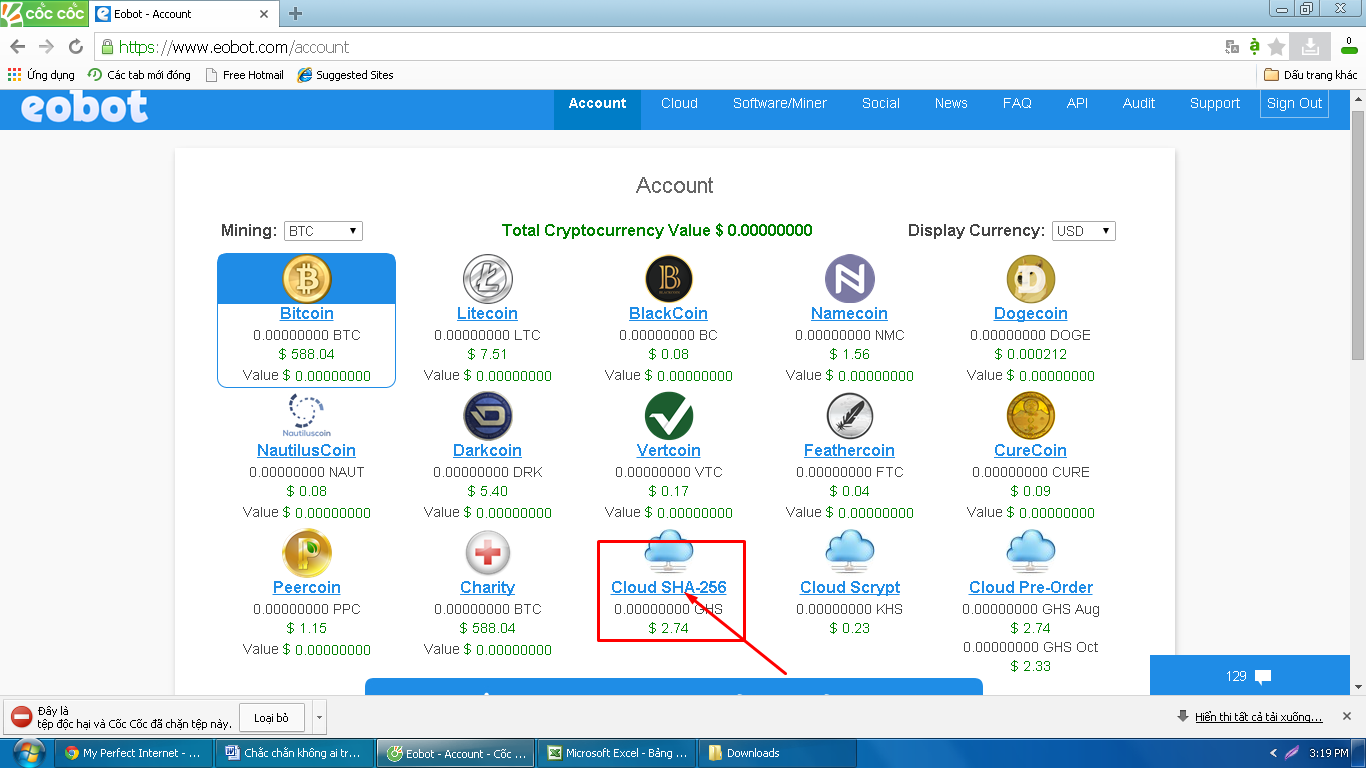1366x768 pixels.
Task: Open the Litecoin link
Action: [x=487, y=314]
